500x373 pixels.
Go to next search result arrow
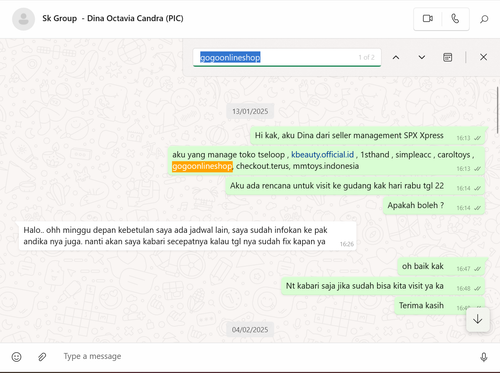(x=422, y=57)
